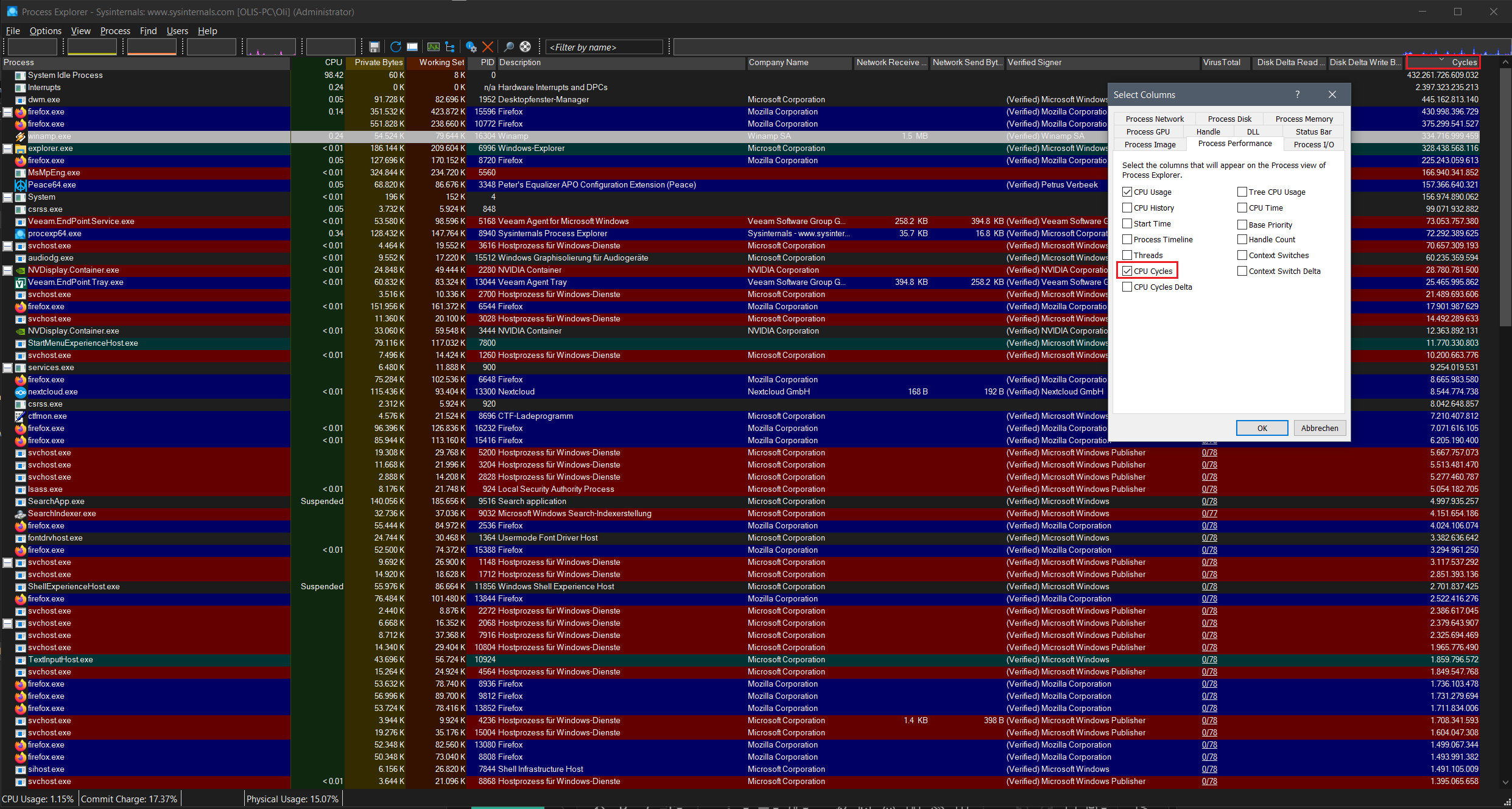Click the Abbrechen button
The height and width of the screenshot is (809, 1512).
pos(1319,428)
